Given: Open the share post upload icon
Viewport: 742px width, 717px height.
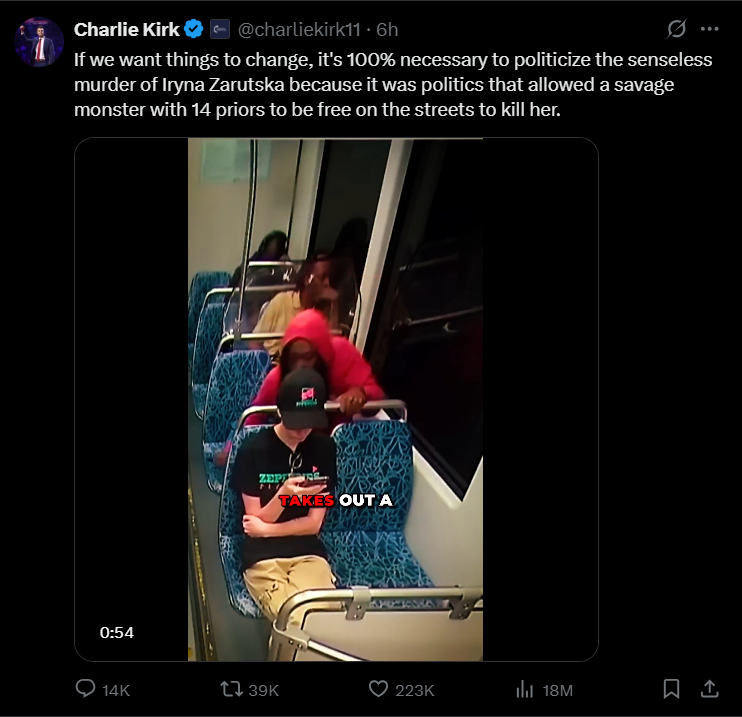Looking at the screenshot, I should pyautogui.click(x=709, y=689).
